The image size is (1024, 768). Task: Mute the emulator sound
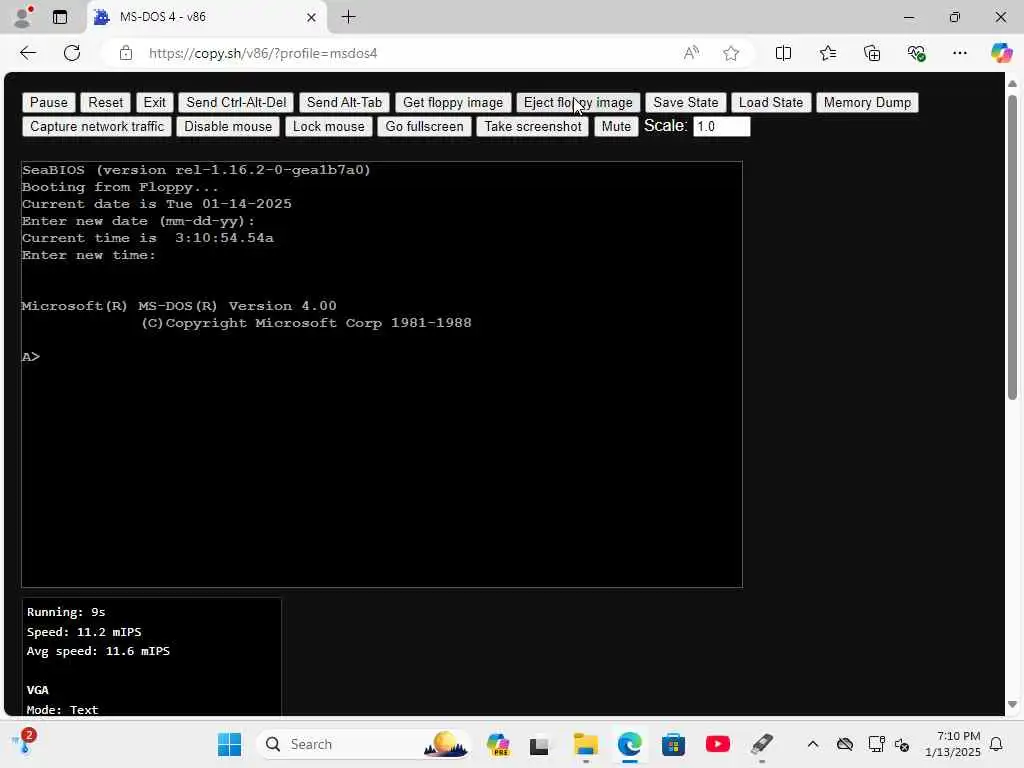[x=616, y=127]
